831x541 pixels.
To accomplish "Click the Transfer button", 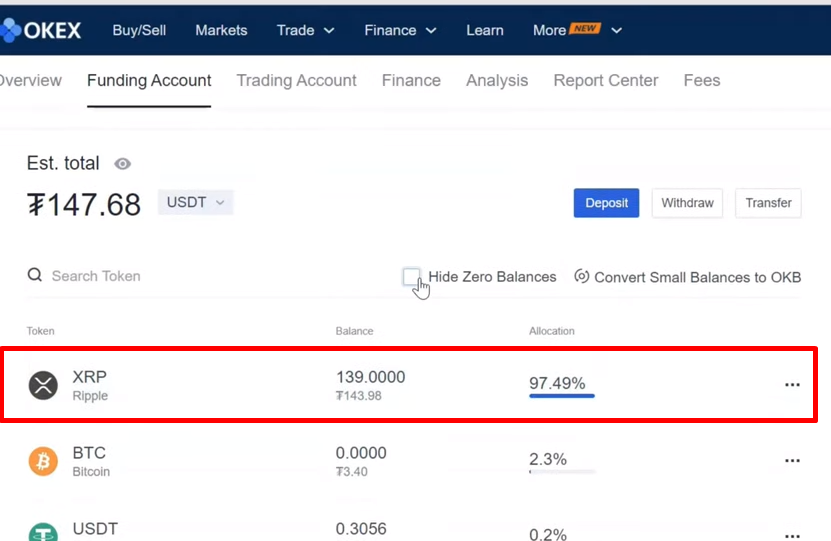I will 768,203.
